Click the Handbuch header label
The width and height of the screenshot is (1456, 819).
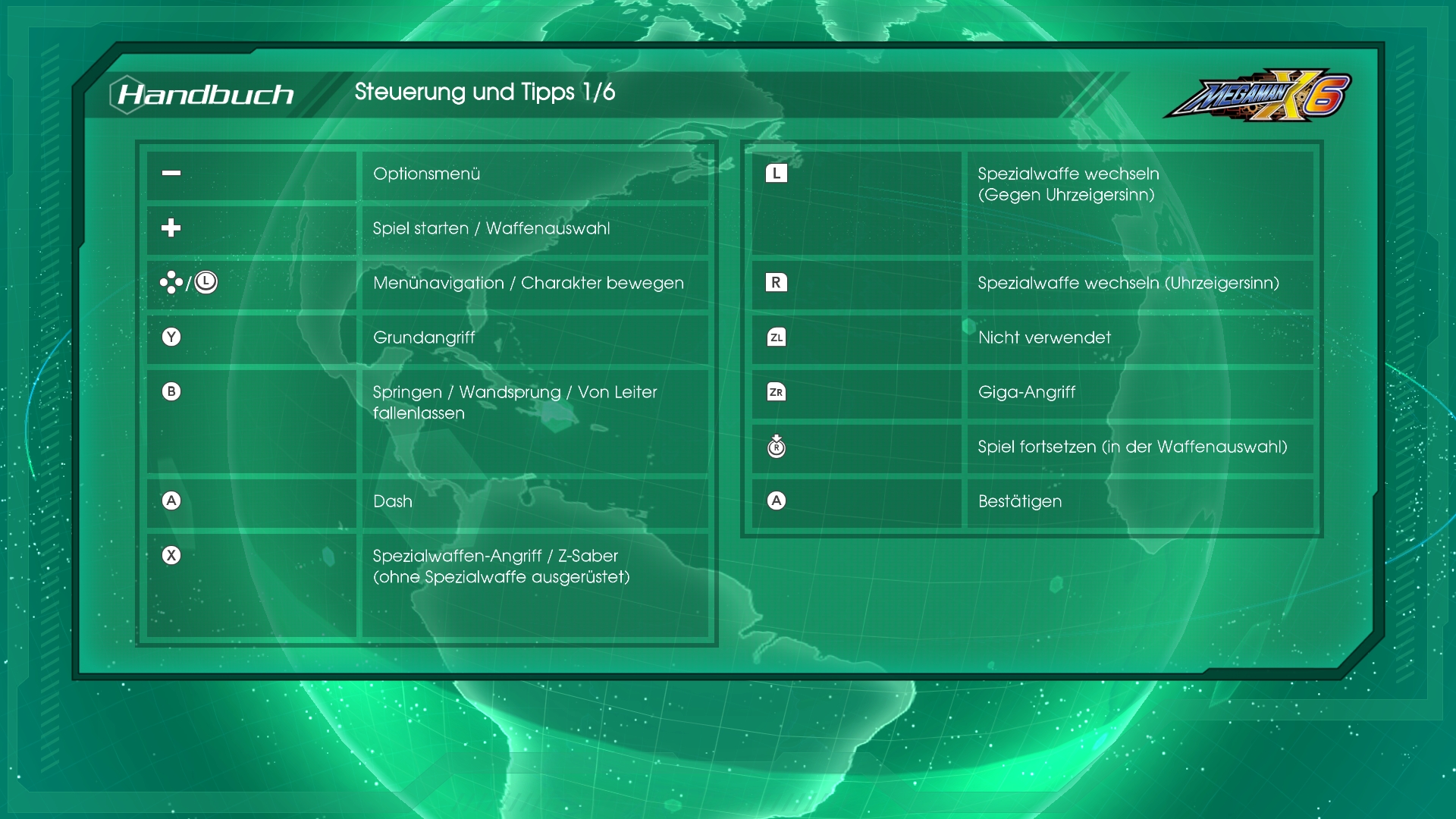pos(205,94)
